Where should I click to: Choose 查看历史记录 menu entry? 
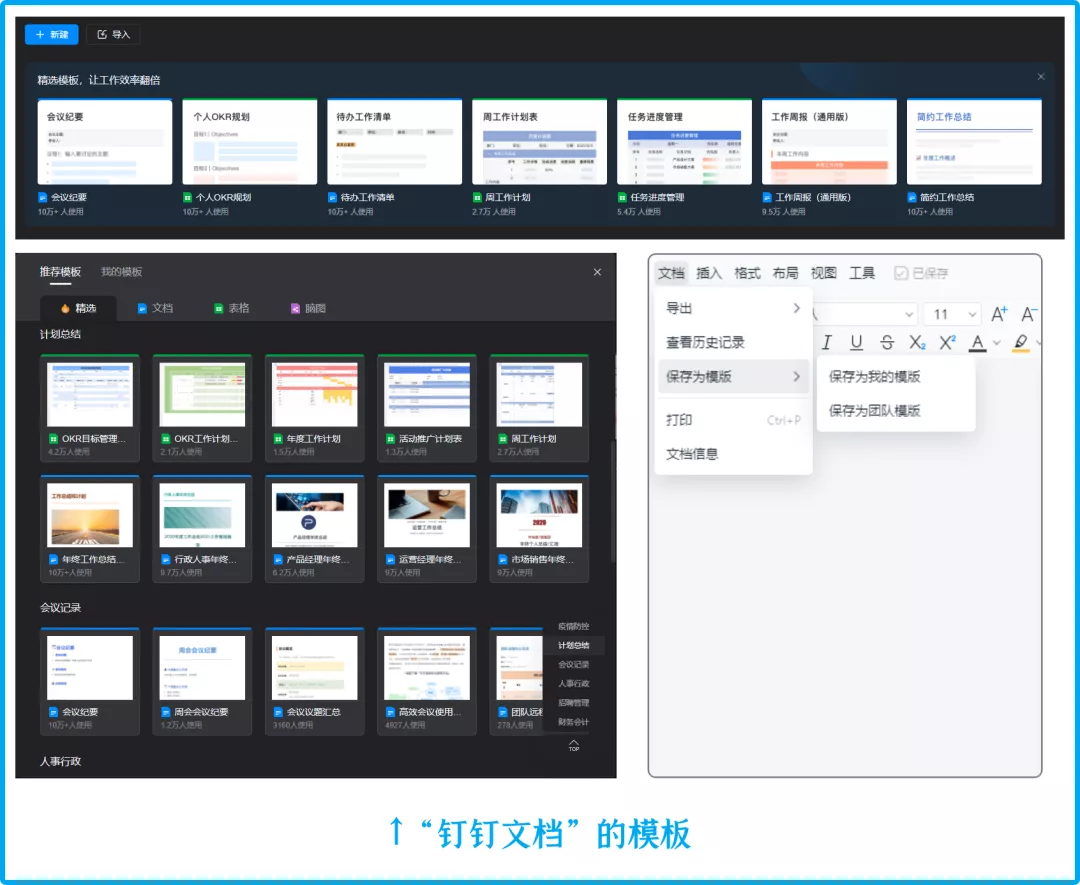(734, 342)
